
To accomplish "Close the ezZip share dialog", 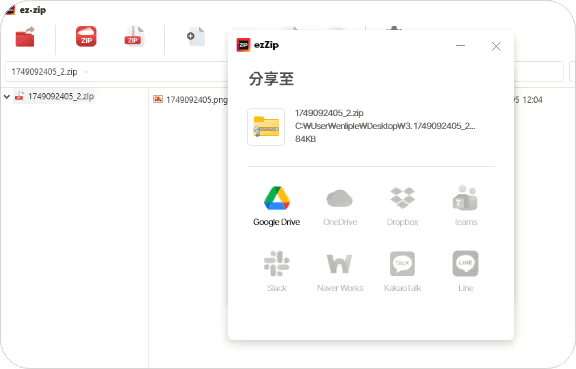I will click(496, 46).
